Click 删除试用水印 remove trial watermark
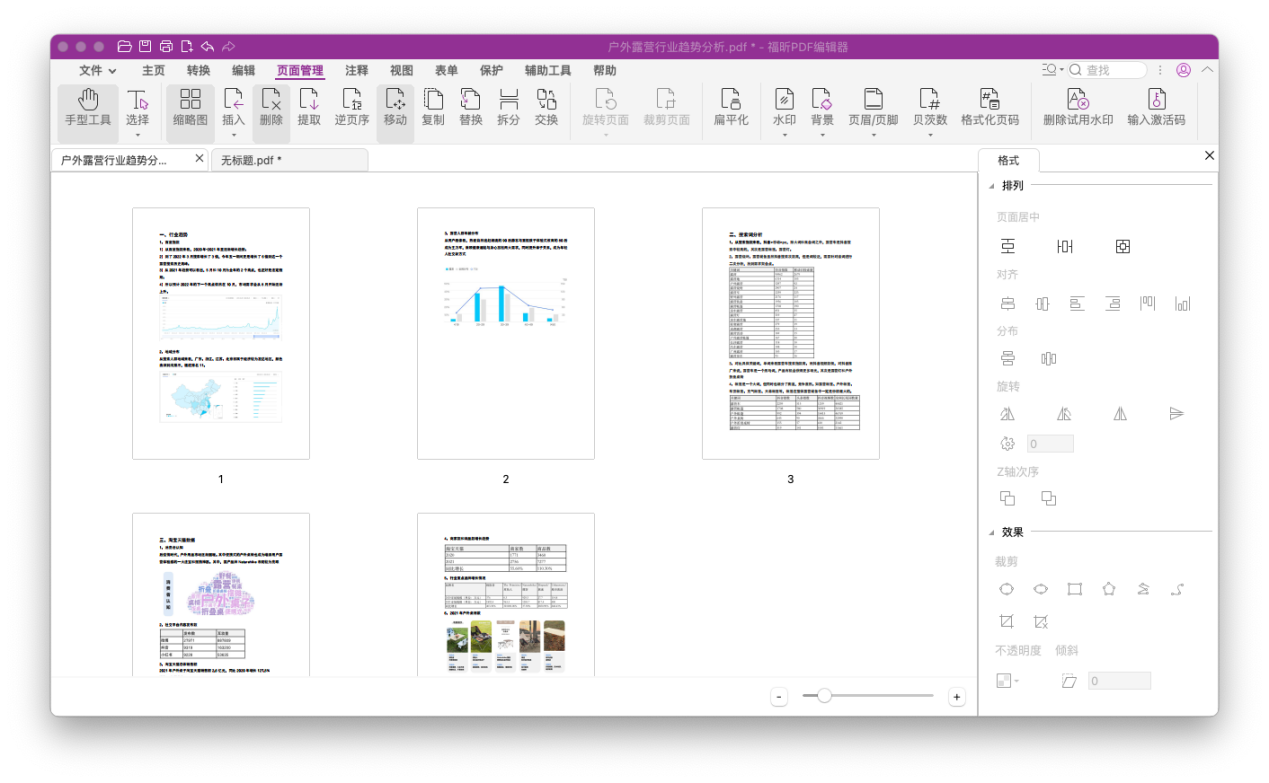The image size is (1269, 783). click(x=1077, y=108)
